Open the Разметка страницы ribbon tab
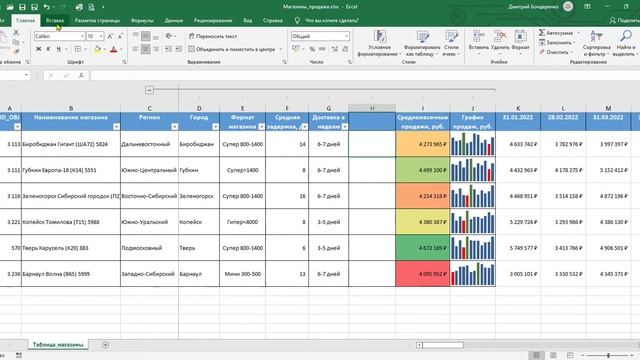The height and width of the screenshot is (360, 640). point(97,20)
